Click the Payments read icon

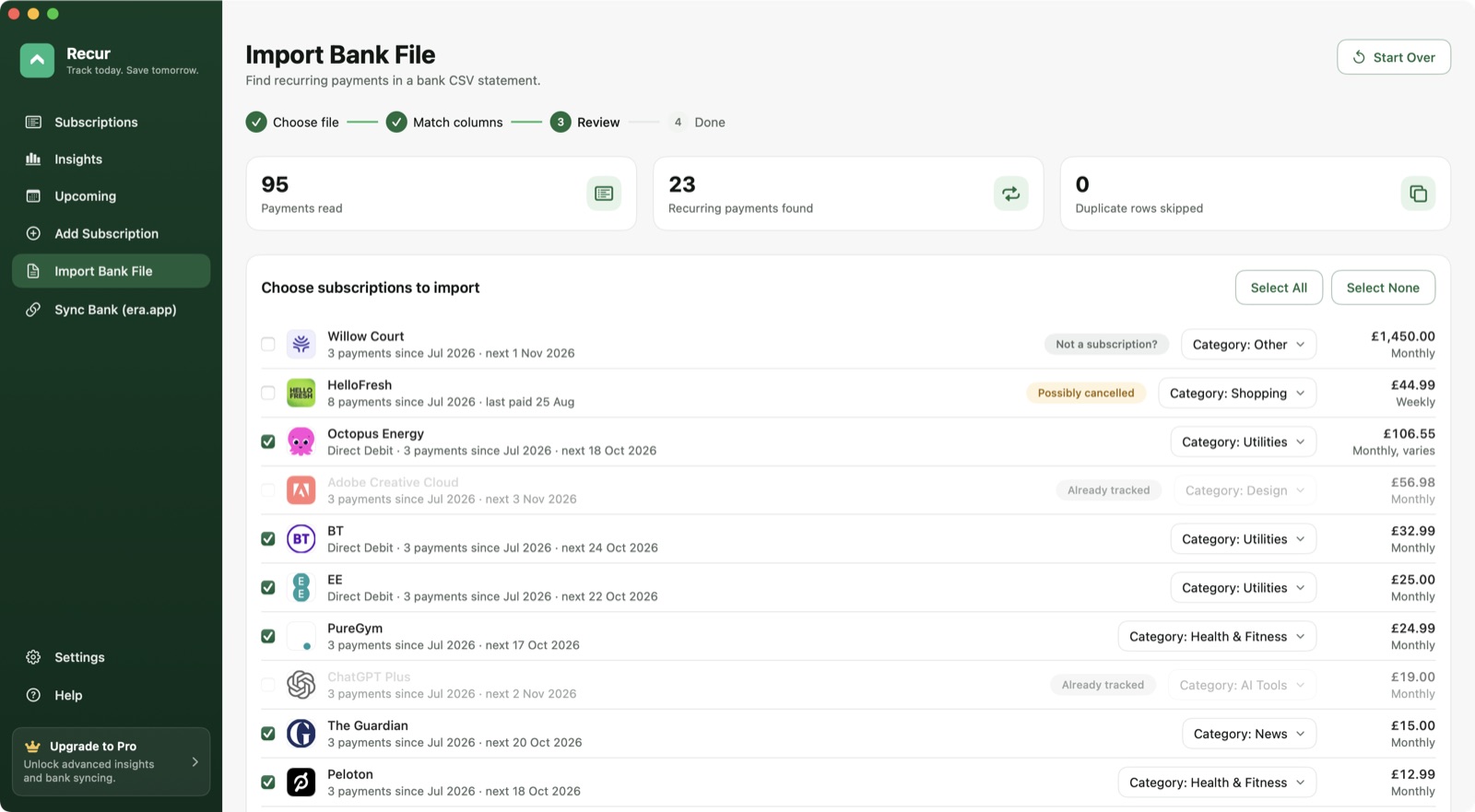604,194
